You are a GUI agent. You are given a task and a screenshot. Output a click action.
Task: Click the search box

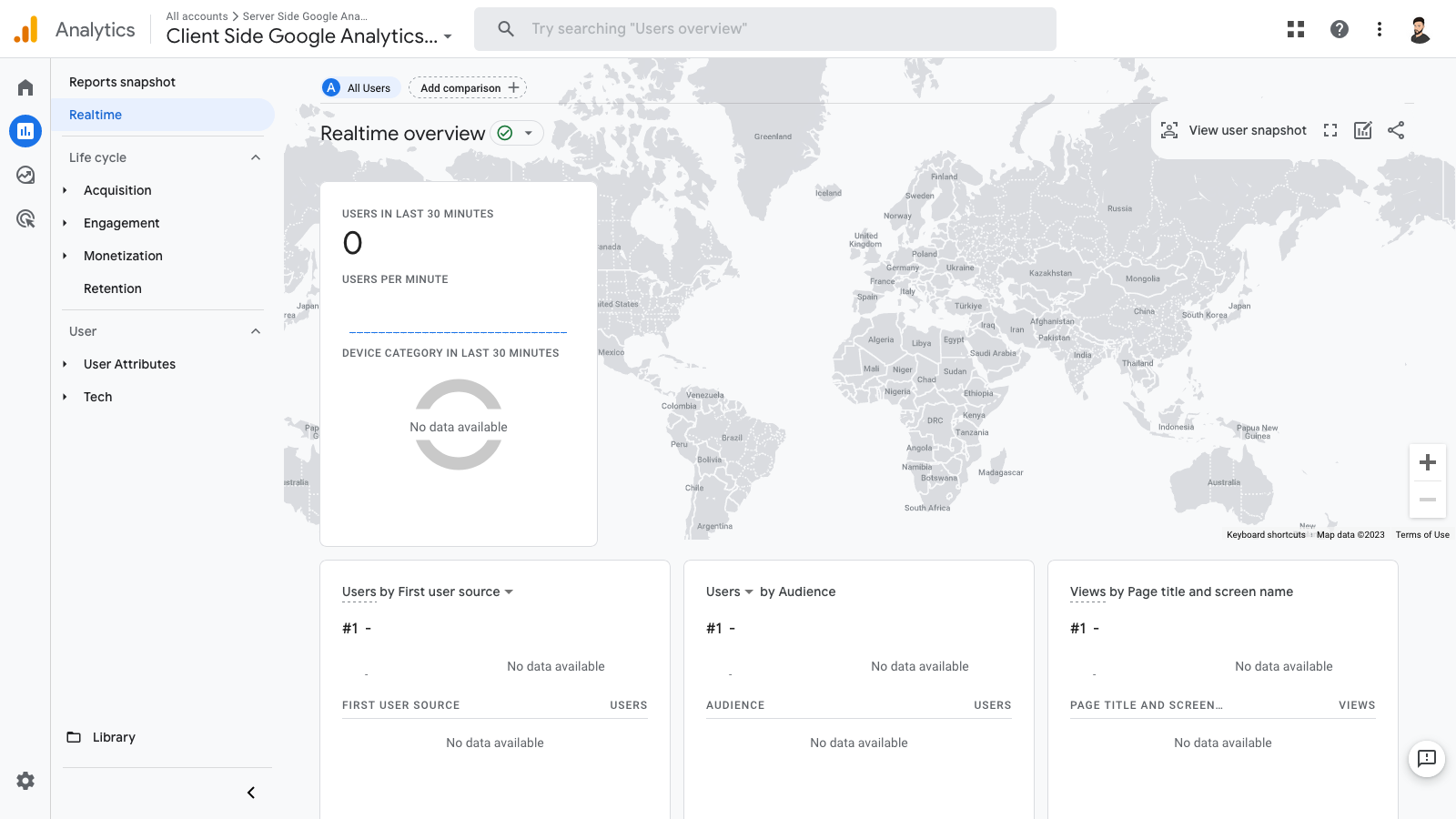(765, 29)
